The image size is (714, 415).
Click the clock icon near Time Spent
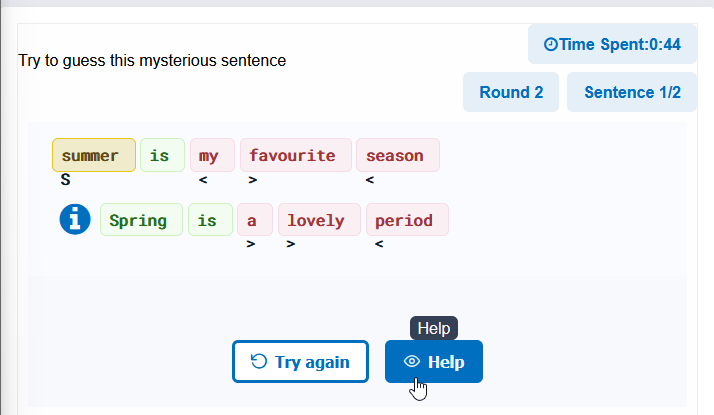pos(551,44)
